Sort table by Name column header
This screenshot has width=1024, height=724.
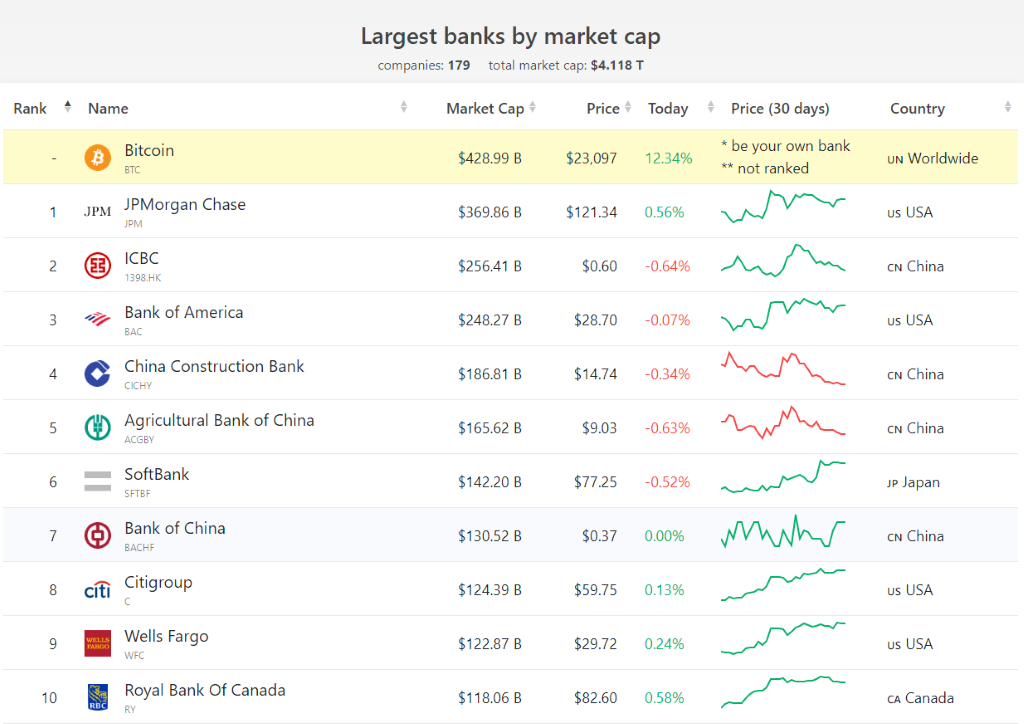point(108,108)
